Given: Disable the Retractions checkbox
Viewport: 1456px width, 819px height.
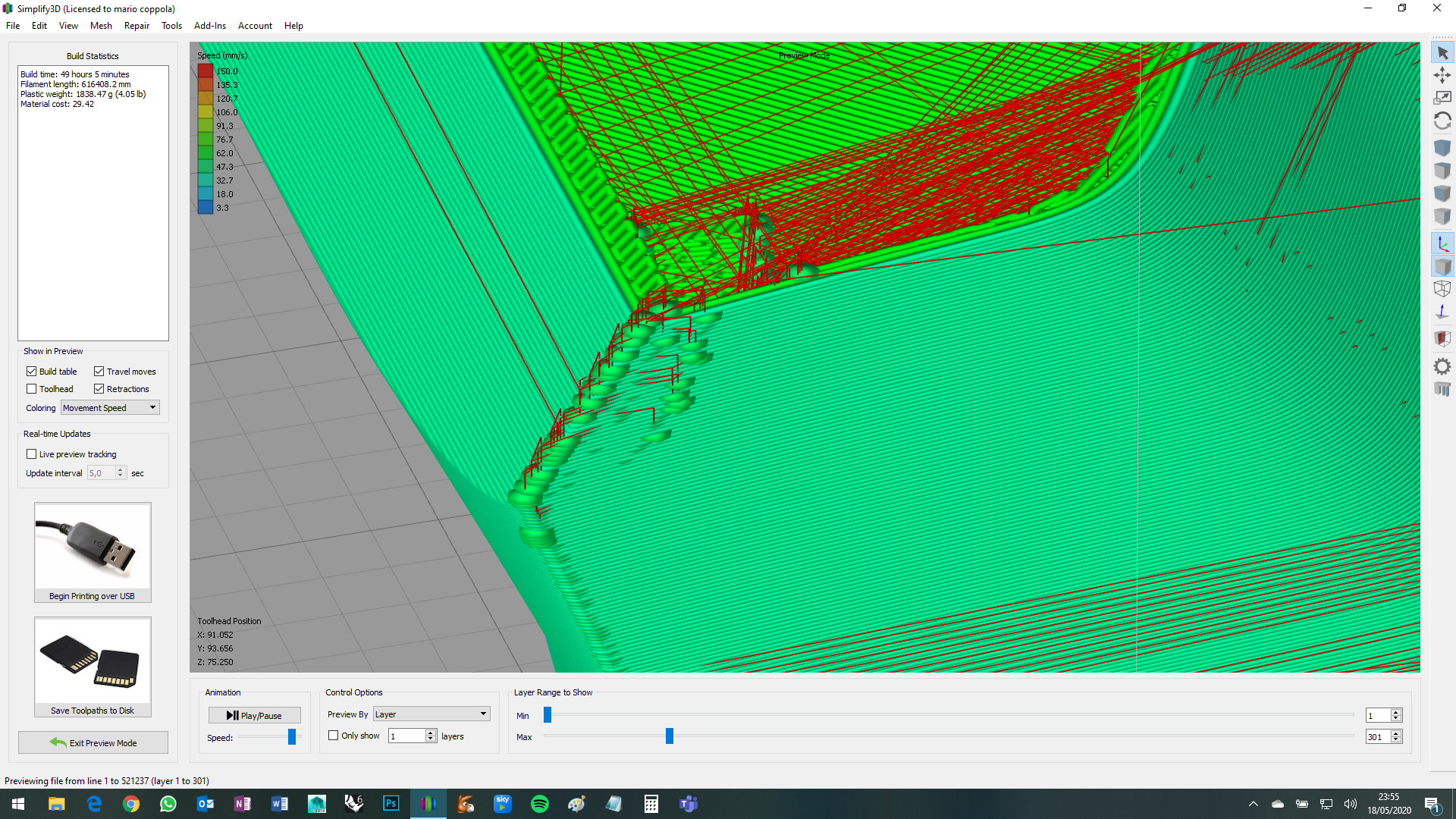Looking at the screenshot, I should [x=99, y=389].
